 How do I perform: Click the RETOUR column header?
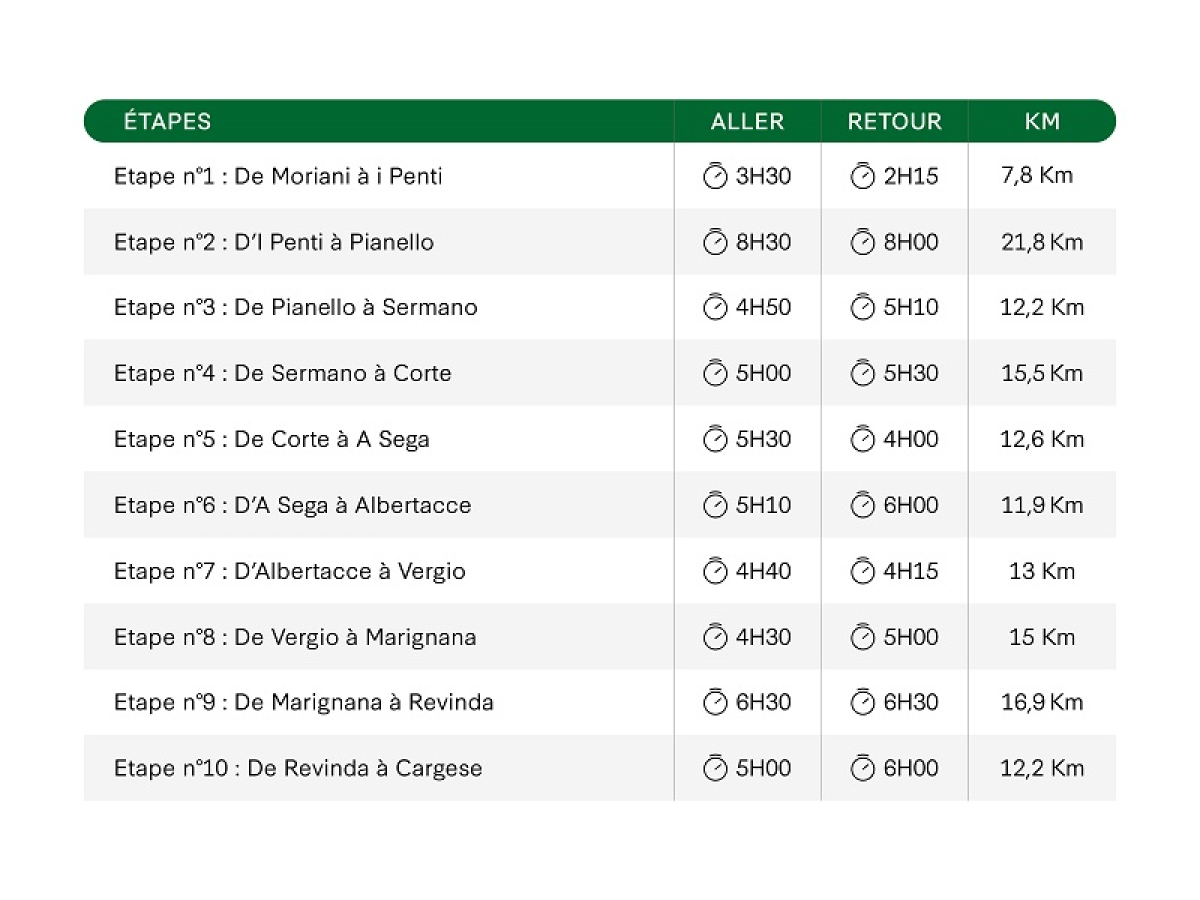[895, 122]
